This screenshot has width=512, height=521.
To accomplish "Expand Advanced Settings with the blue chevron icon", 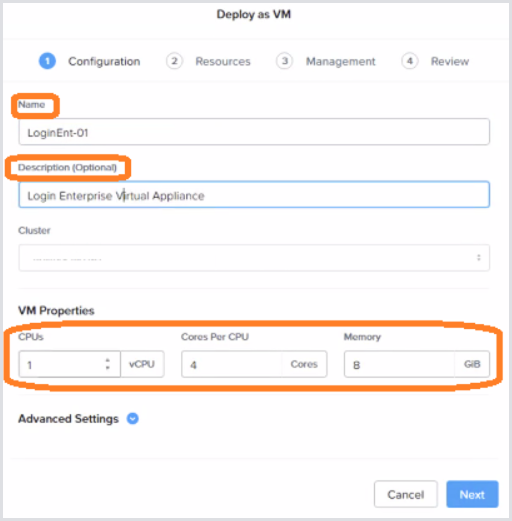I will coord(133,418).
